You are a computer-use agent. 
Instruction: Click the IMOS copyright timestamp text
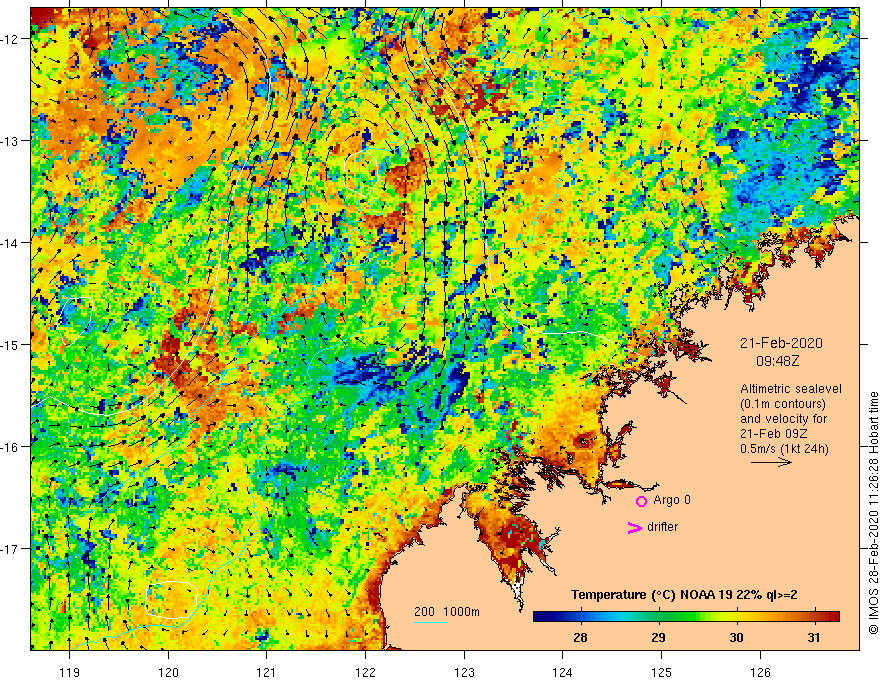[x=873, y=513]
